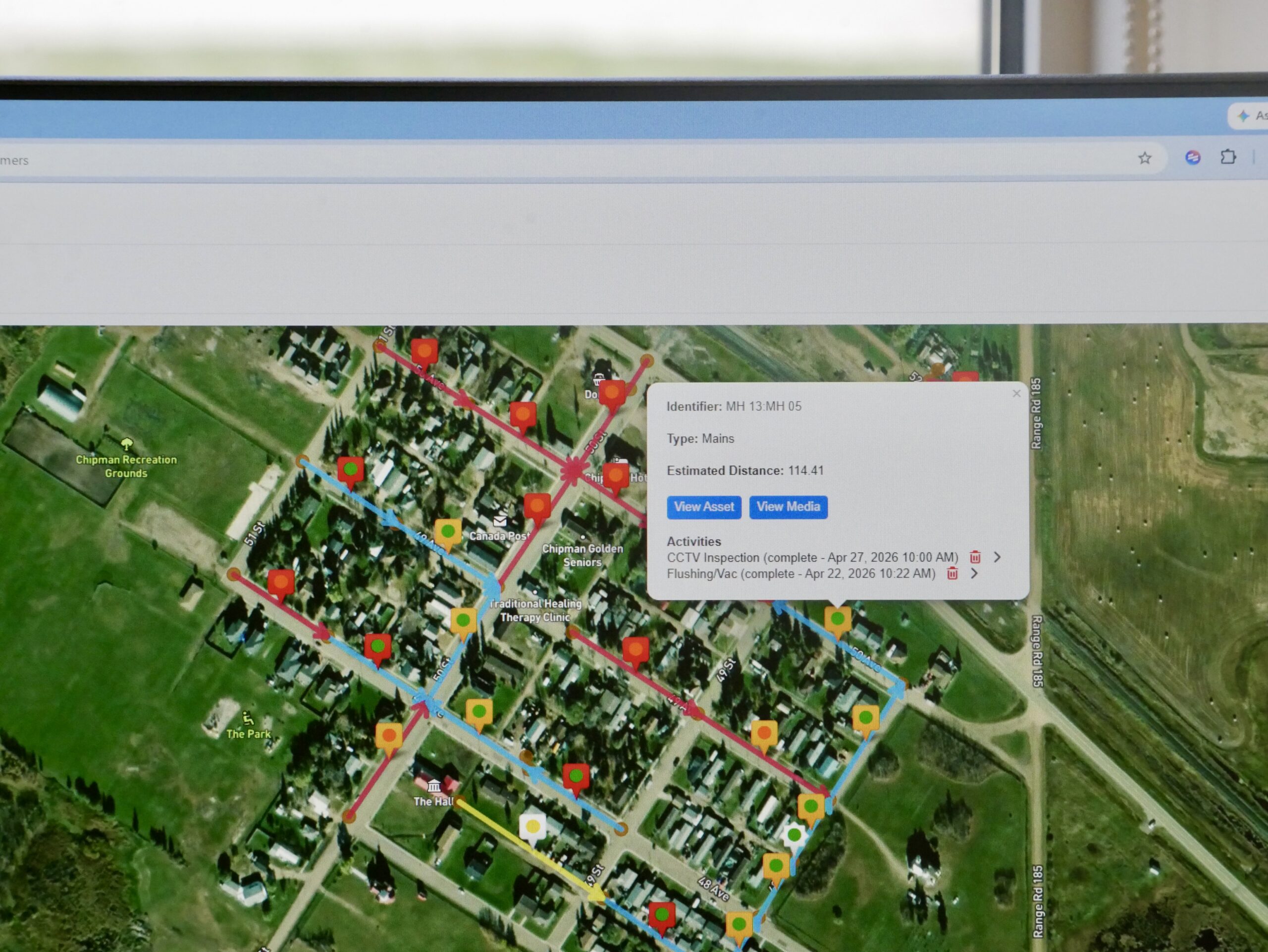The image size is (1268, 952).
Task: Click the Activities heading in the popup
Action: tap(693, 541)
